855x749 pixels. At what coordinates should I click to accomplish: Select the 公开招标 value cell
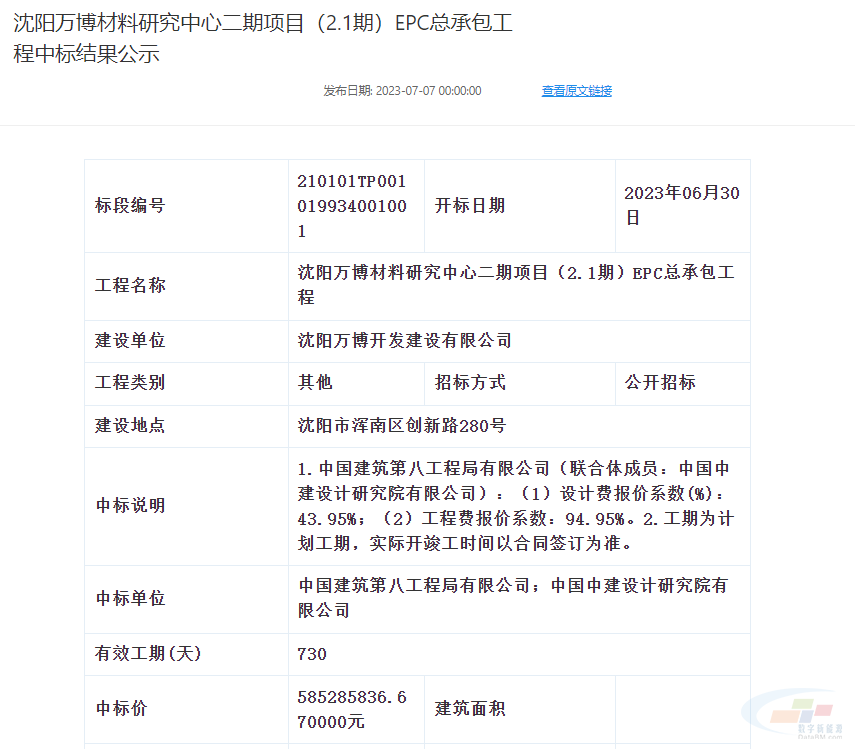coord(683,383)
